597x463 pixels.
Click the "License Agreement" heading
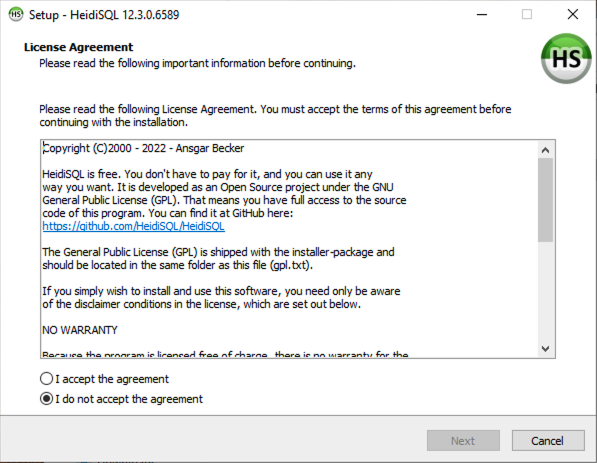[x=78, y=47]
